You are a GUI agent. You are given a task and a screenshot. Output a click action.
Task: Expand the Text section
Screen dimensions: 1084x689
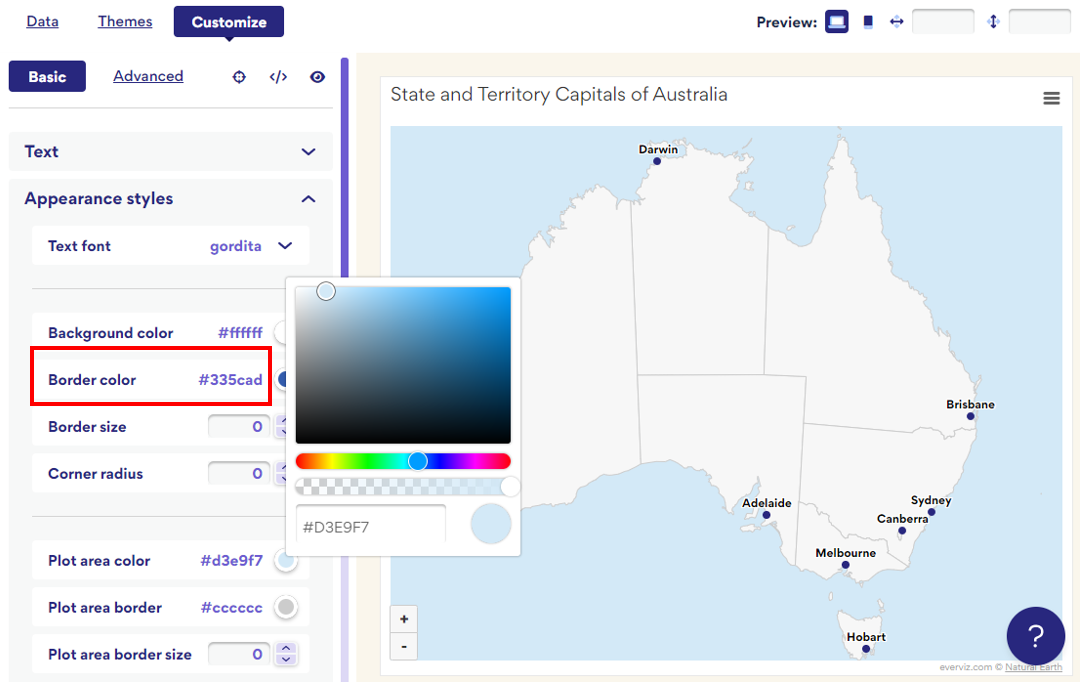tap(309, 151)
